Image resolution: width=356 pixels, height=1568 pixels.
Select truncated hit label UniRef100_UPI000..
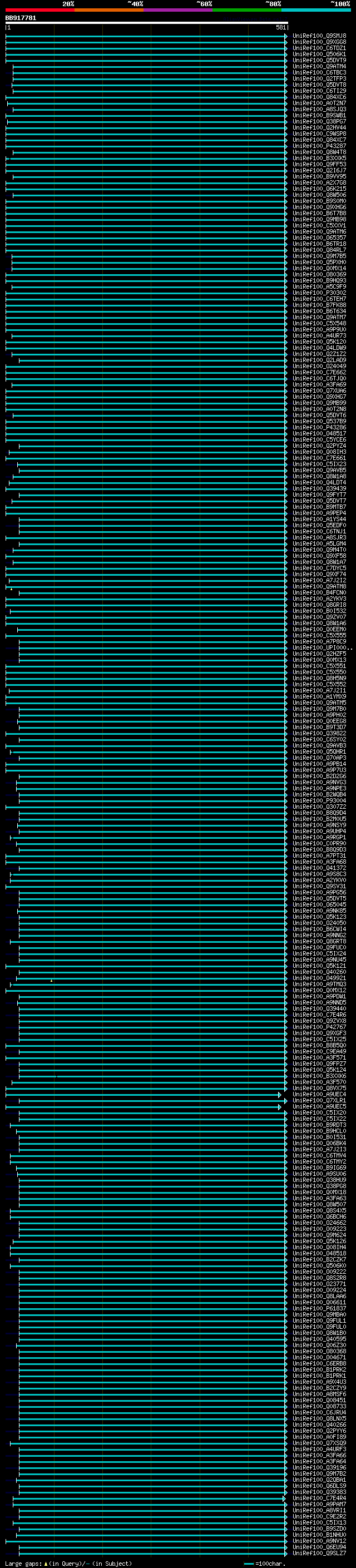coord(322,647)
